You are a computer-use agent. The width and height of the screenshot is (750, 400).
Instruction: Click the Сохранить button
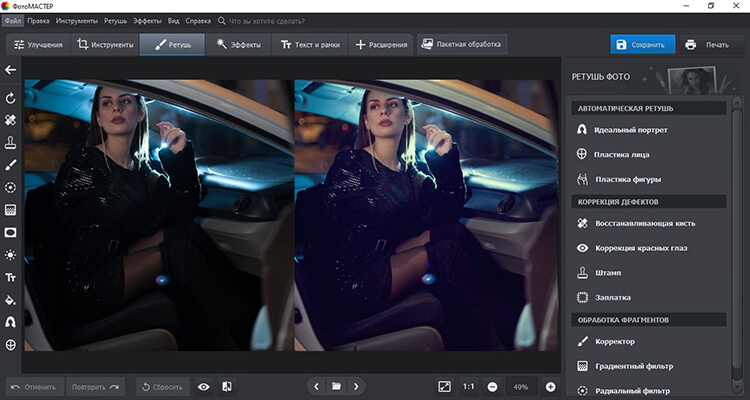pos(641,45)
